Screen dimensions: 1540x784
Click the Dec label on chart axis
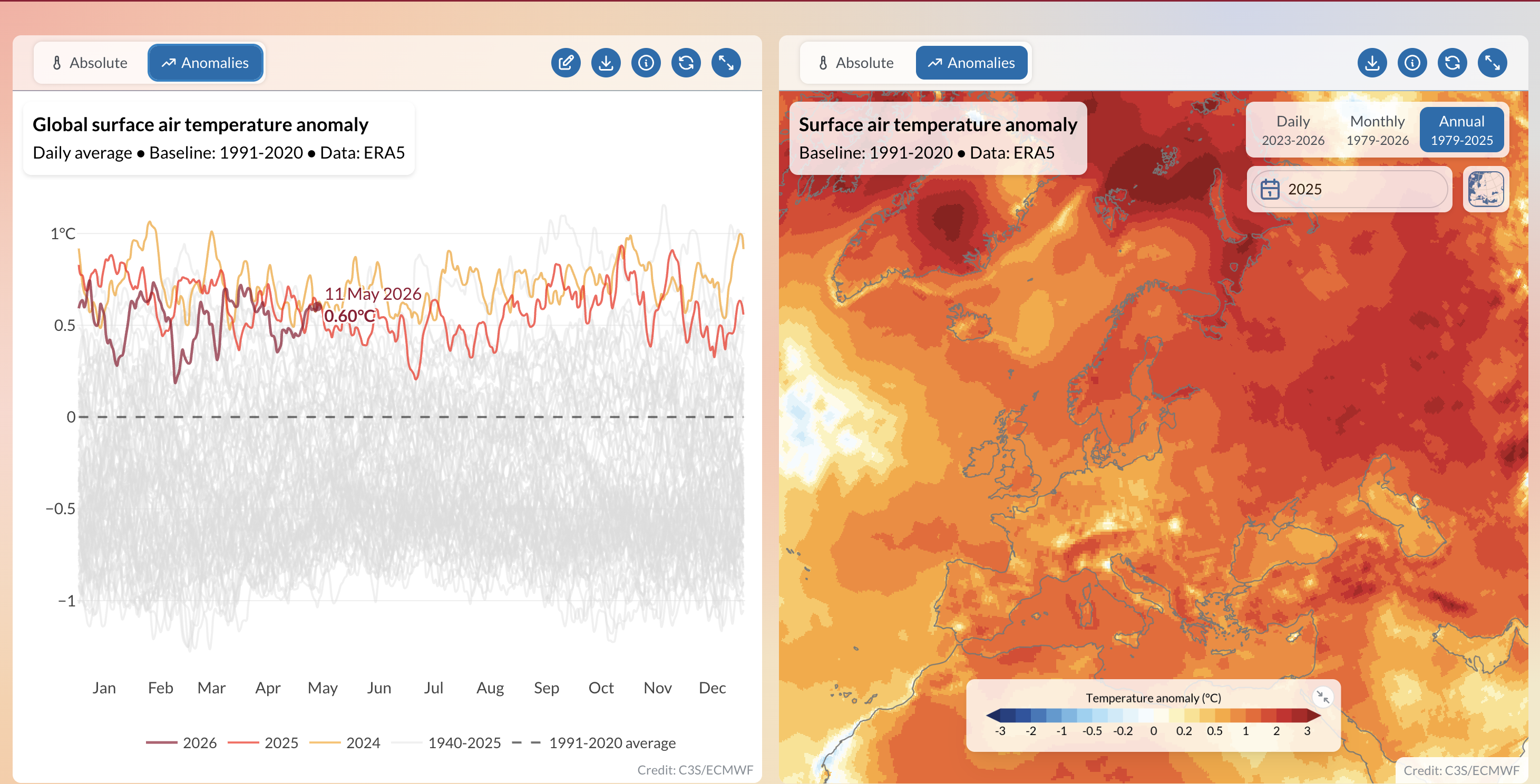coord(712,688)
